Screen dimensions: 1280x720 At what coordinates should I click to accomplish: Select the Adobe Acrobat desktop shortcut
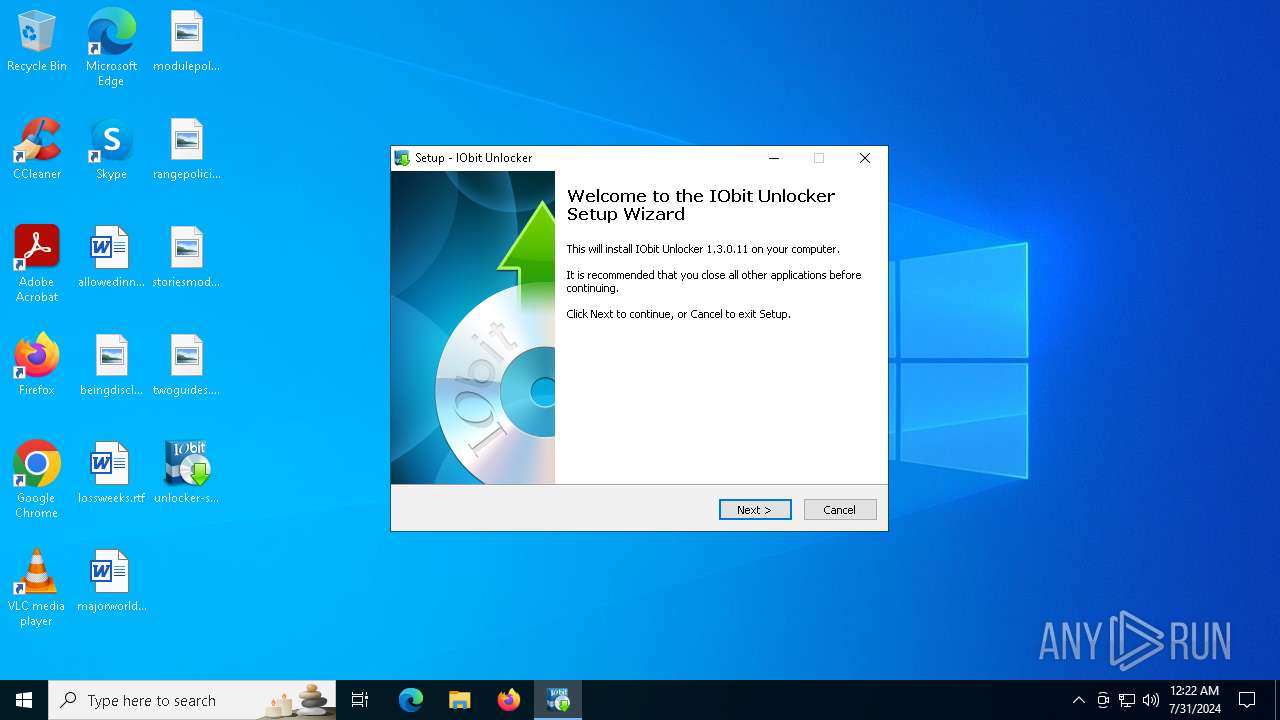coord(37,264)
